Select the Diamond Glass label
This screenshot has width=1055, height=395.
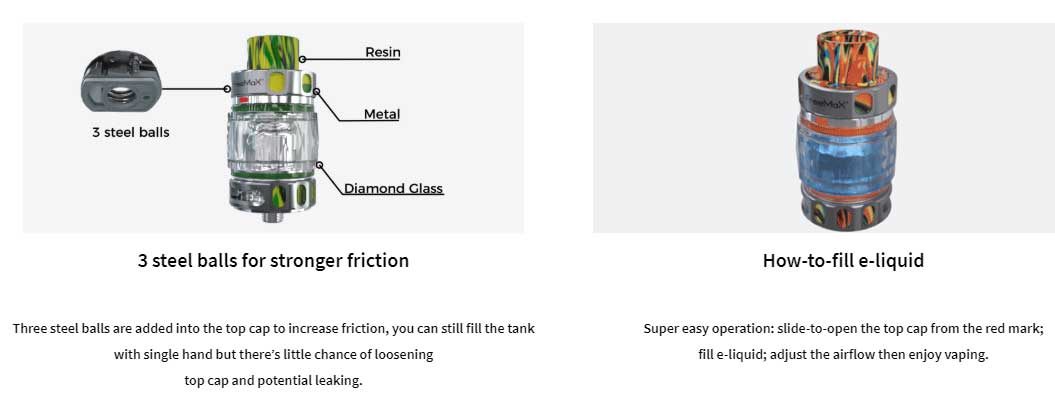[394, 188]
